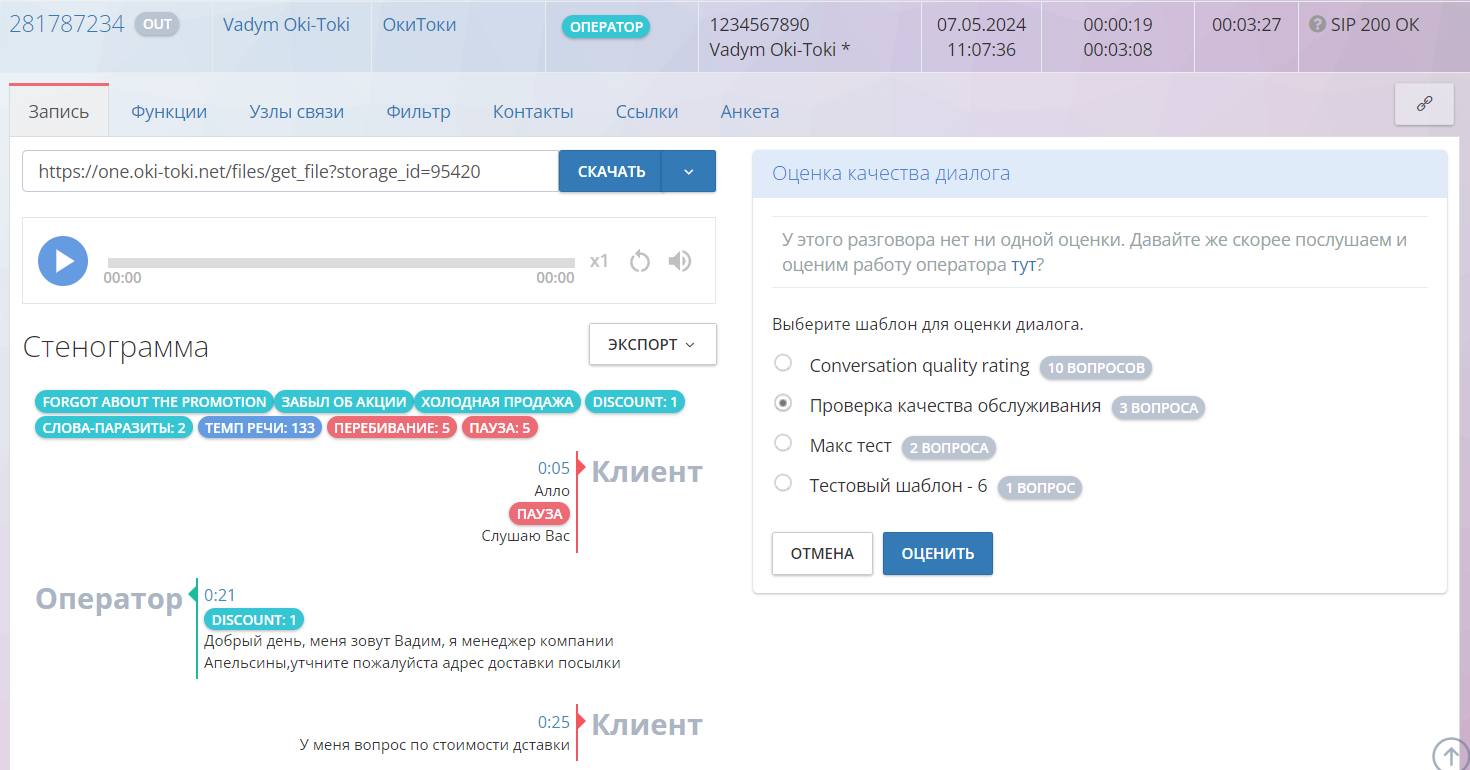1470x770 pixels.
Task: Click the OUT direction badge
Action: [157, 24]
